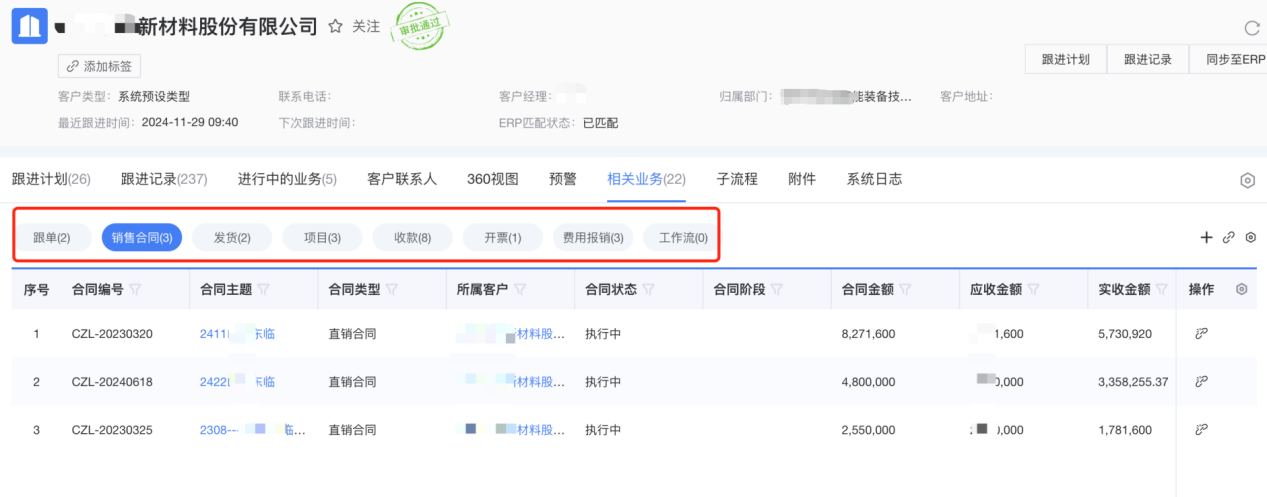This screenshot has height=497, width=1267.
Task: Select the 收款(8) filter pill
Action: point(412,238)
